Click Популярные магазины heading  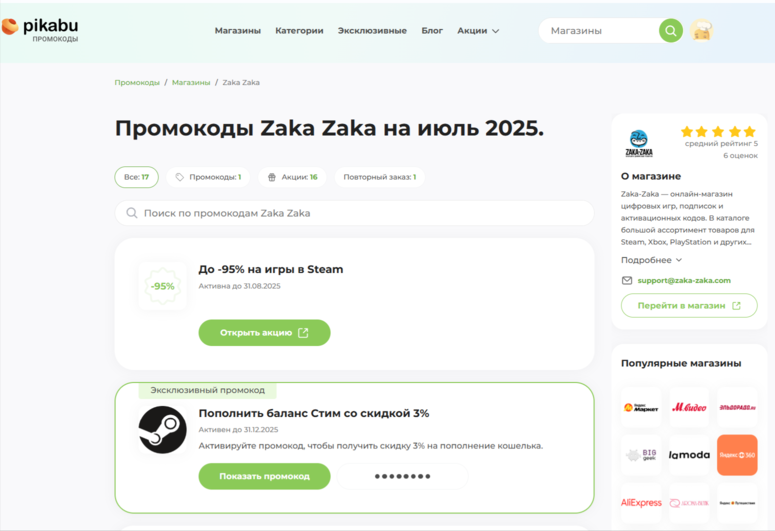point(681,363)
